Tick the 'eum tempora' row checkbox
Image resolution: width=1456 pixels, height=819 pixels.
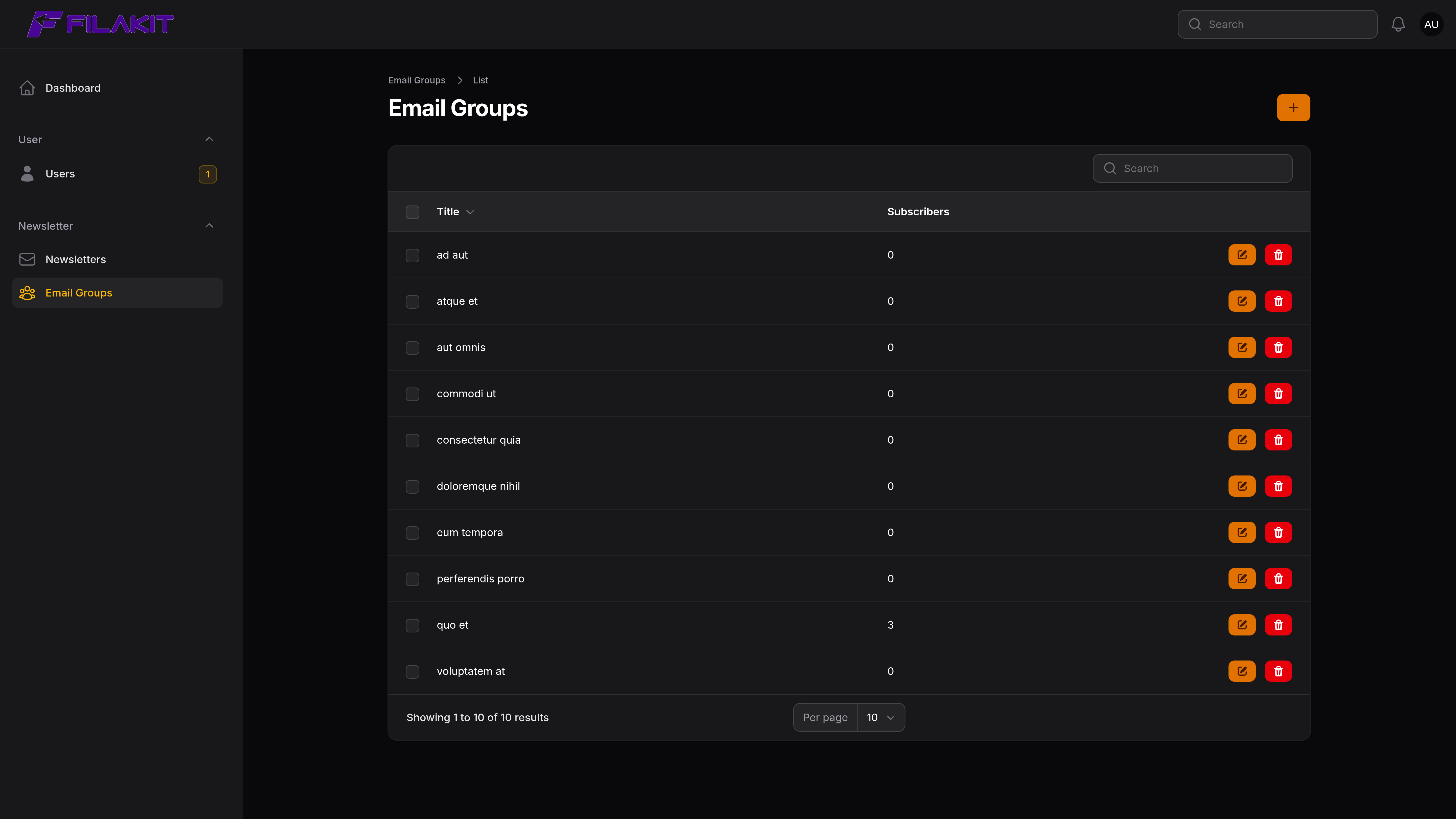[x=413, y=533]
